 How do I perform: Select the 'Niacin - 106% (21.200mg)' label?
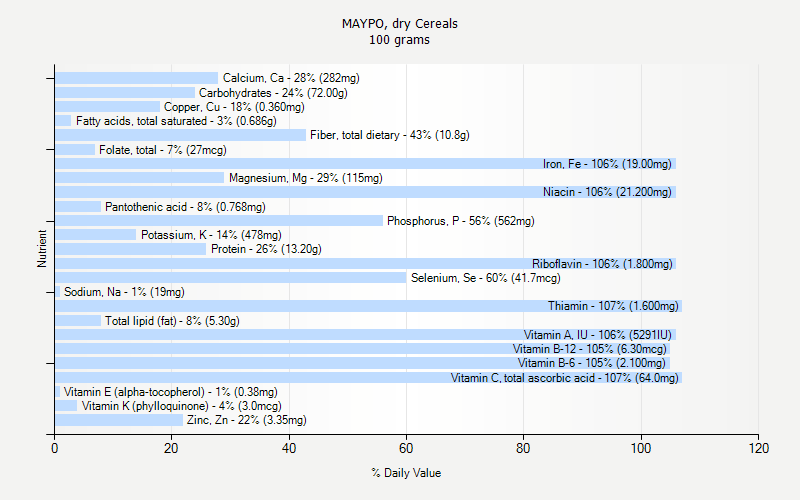pyautogui.click(x=607, y=192)
